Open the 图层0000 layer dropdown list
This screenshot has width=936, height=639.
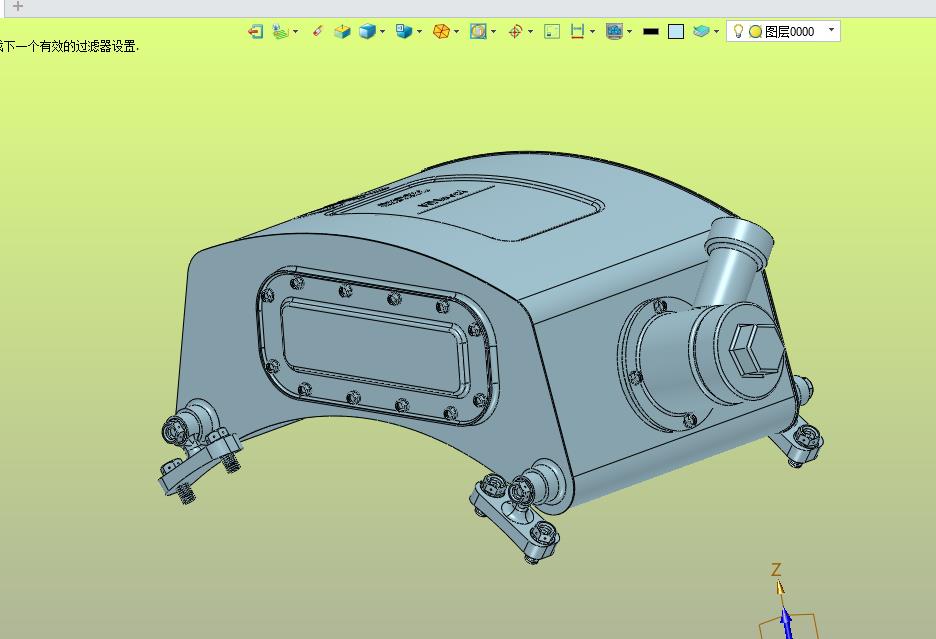coord(832,30)
